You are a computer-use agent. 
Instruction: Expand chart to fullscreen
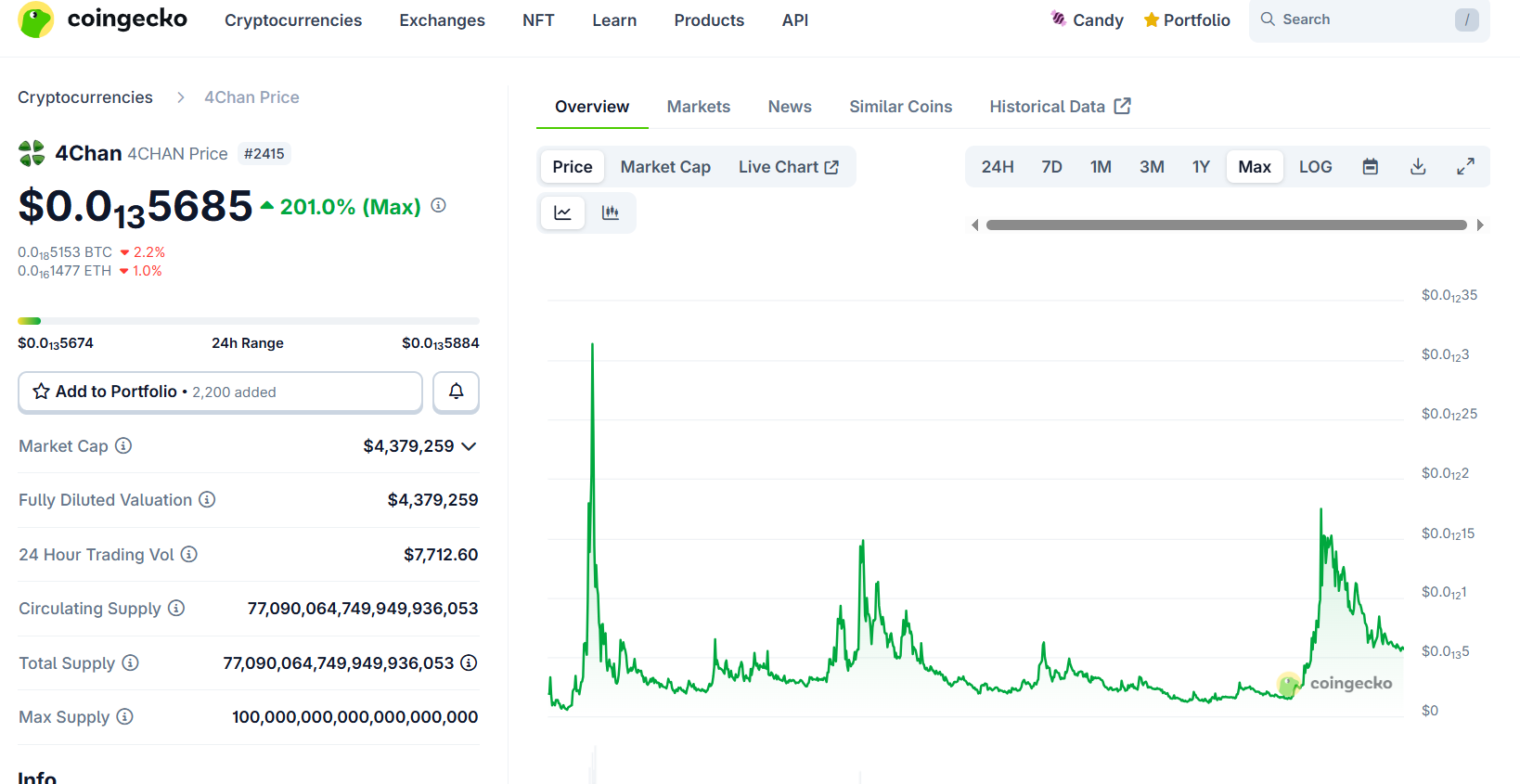pyautogui.click(x=1466, y=167)
